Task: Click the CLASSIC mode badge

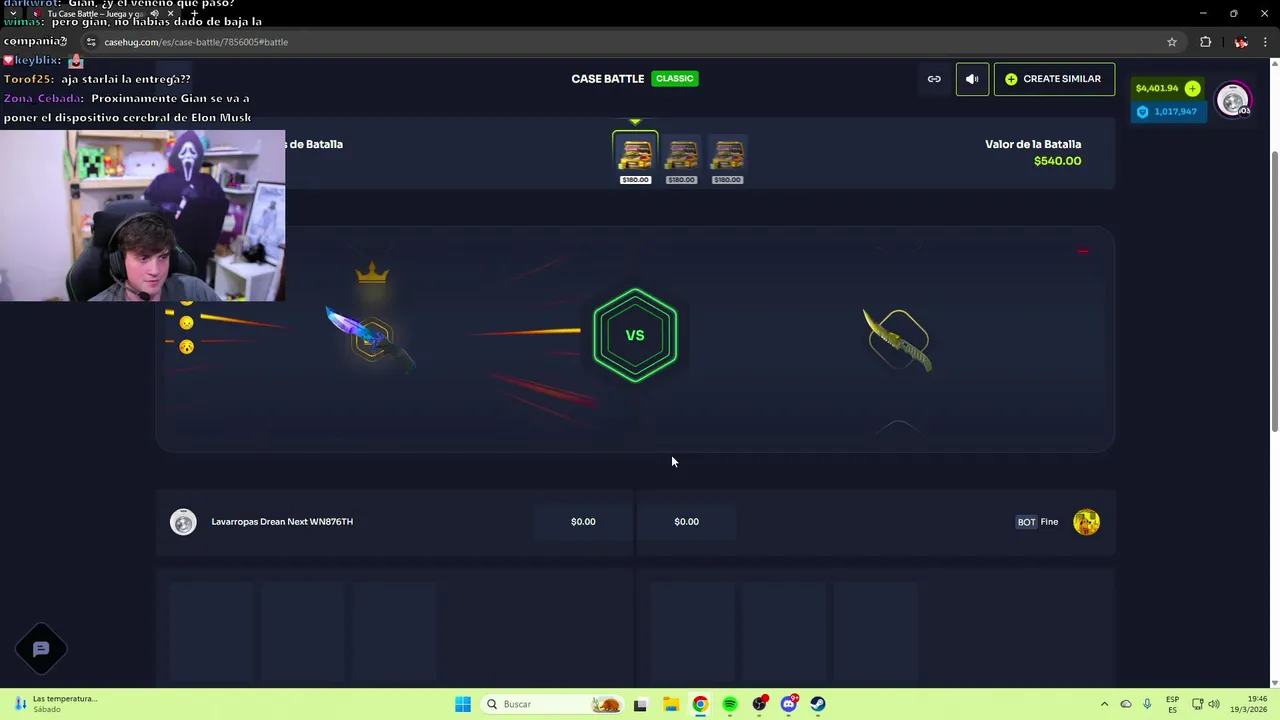Action: click(675, 78)
